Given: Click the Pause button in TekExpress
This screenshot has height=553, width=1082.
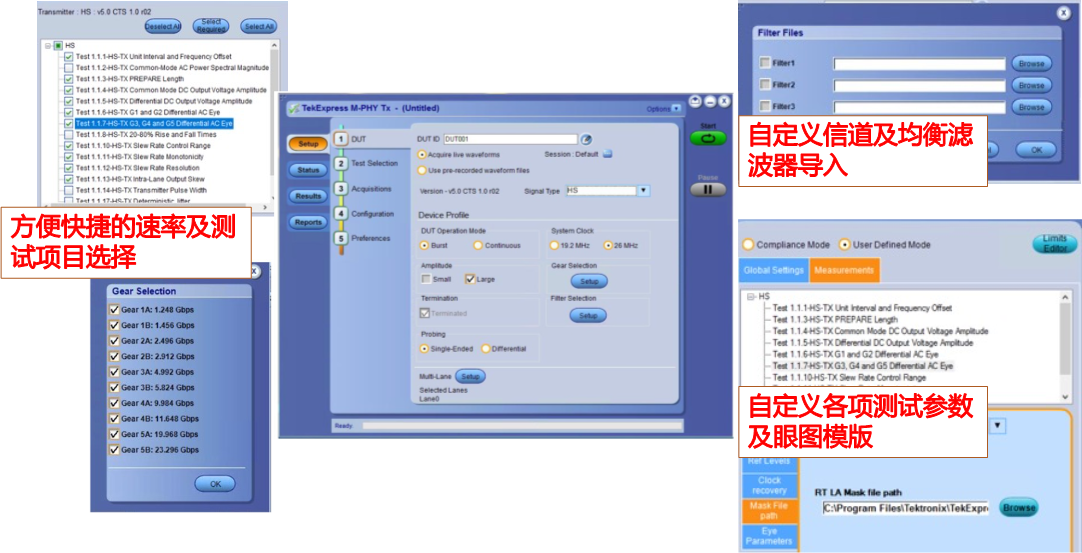Looking at the screenshot, I should pyautogui.click(x=707, y=187).
